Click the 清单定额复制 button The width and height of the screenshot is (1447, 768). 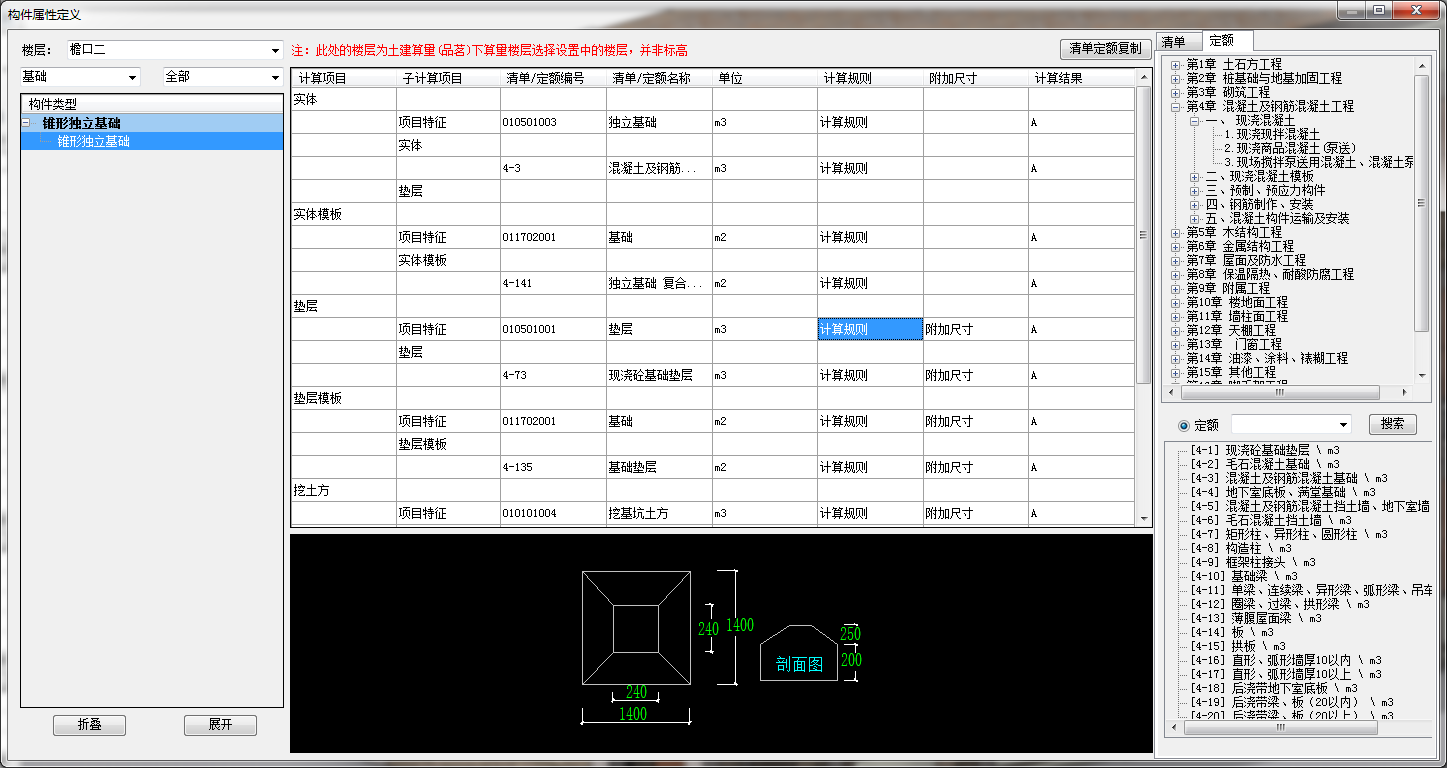[1104, 49]
